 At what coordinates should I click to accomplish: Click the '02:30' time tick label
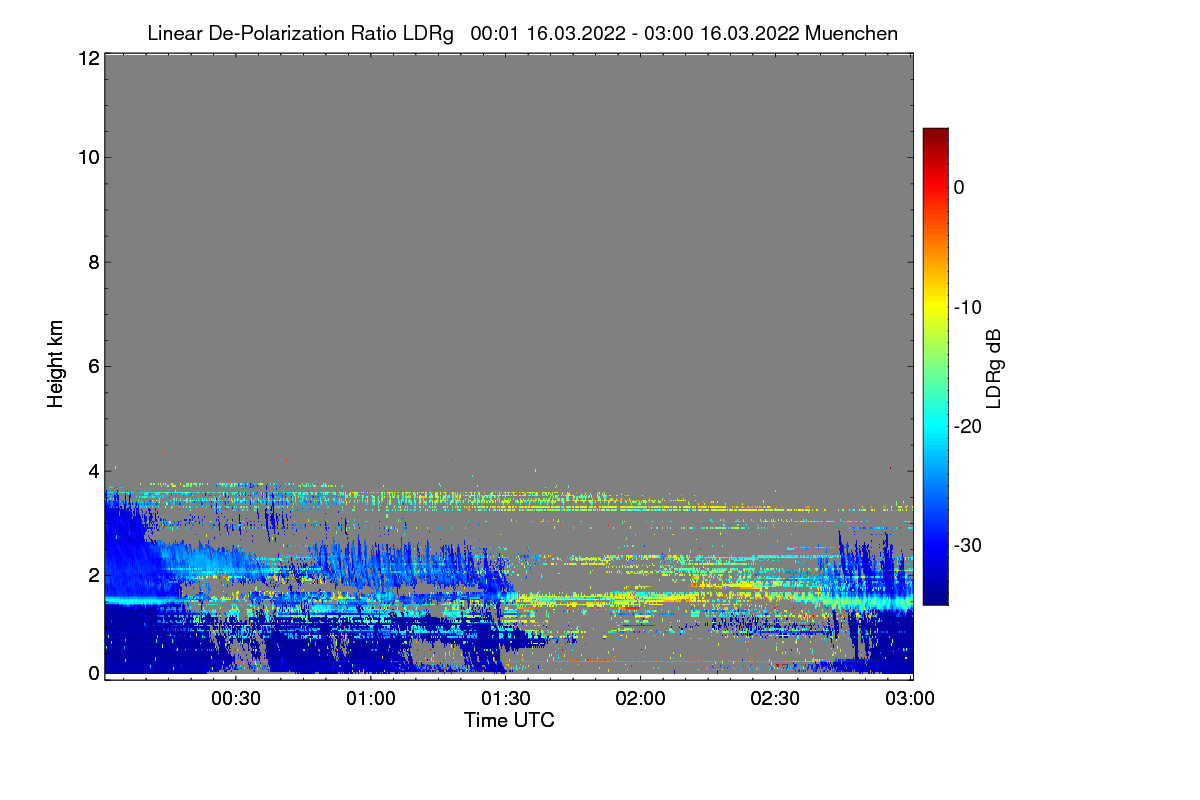click(776, 699)
